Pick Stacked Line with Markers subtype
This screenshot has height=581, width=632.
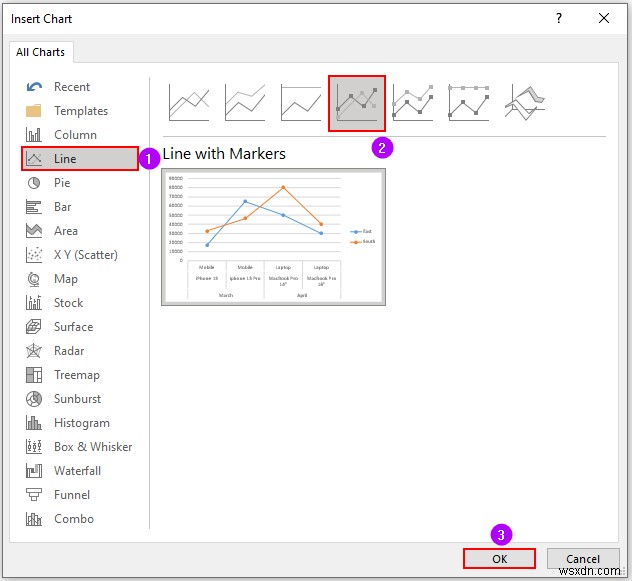(413, 102)
